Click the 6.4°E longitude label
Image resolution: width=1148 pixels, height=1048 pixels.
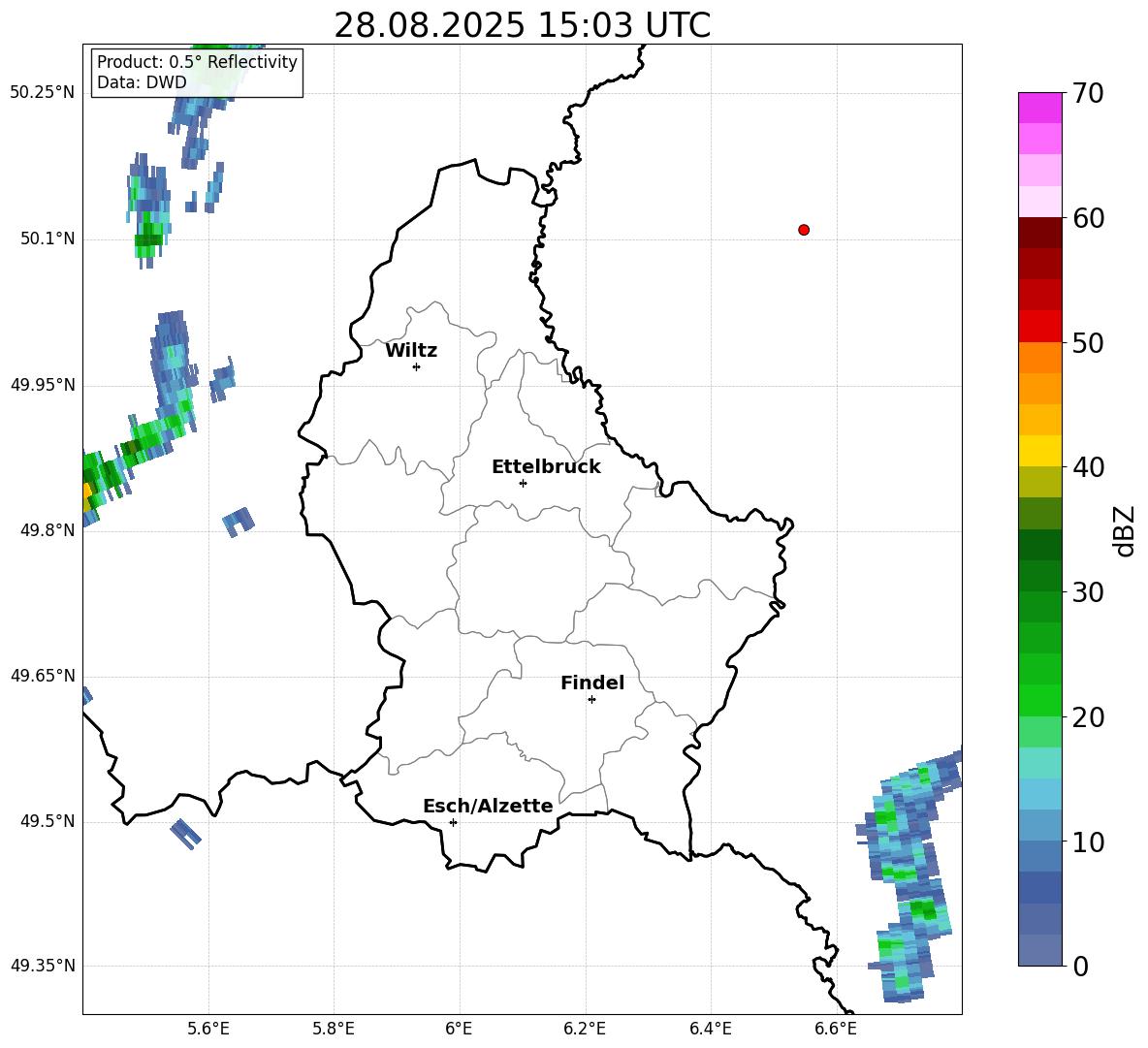(x=711, y=1029)
